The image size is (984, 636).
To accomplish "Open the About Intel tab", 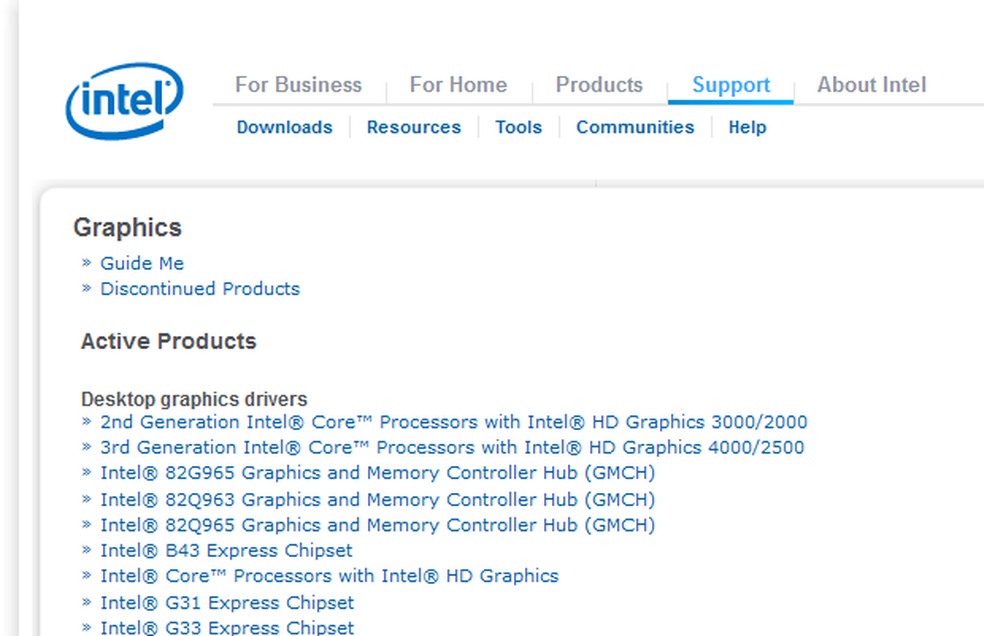I will (871, 85).
